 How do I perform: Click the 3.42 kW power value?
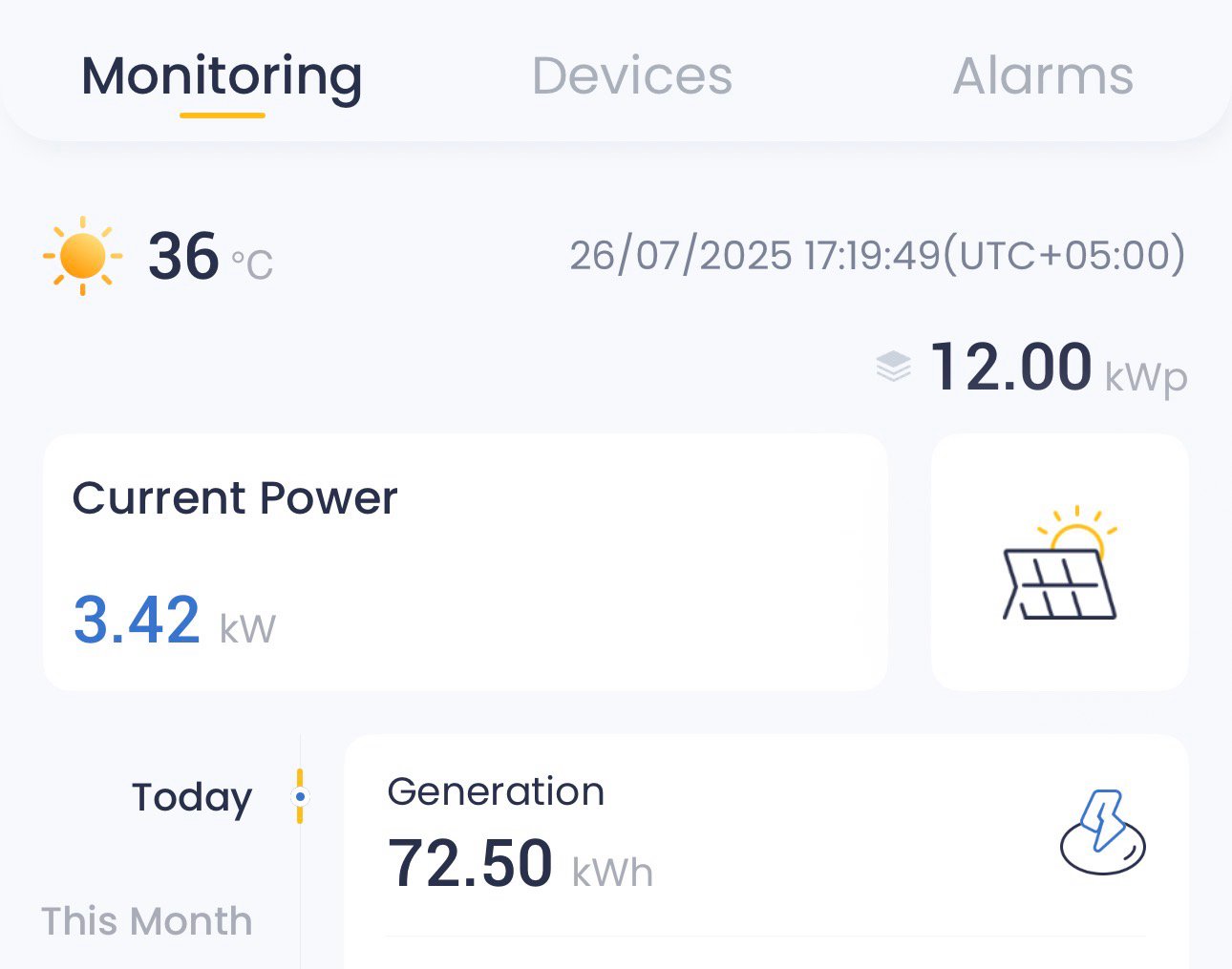point(175,621)
